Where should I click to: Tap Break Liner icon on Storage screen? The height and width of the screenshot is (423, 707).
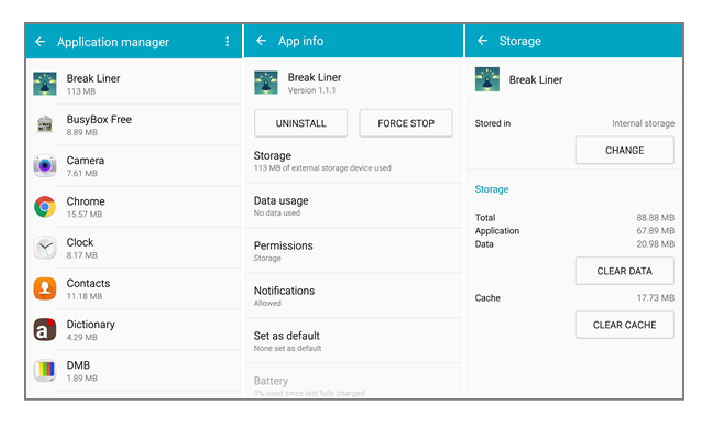(x=487, y=79)
